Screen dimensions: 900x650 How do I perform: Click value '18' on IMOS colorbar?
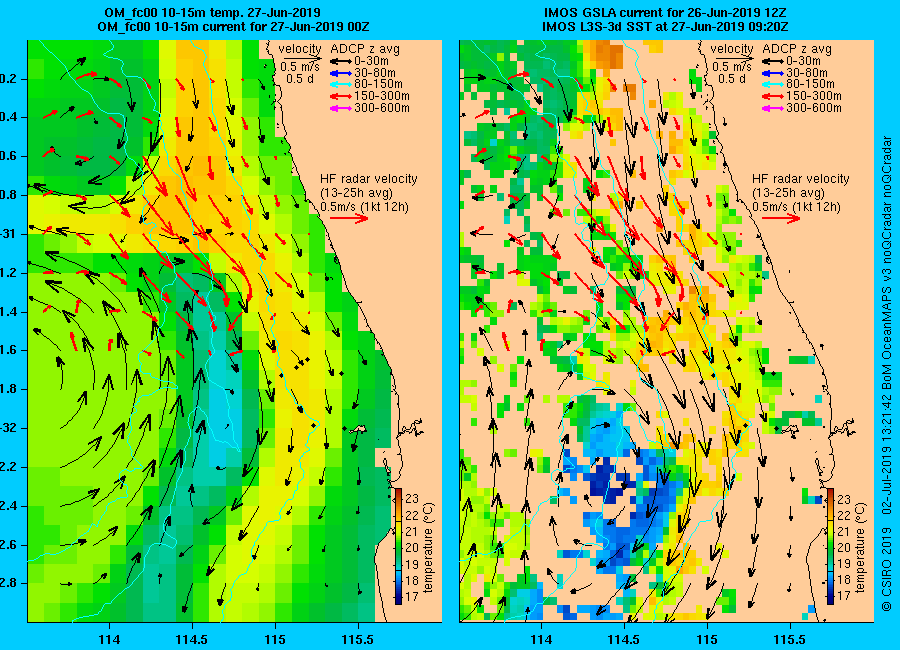pyautogui.click(x=844, y=580)
